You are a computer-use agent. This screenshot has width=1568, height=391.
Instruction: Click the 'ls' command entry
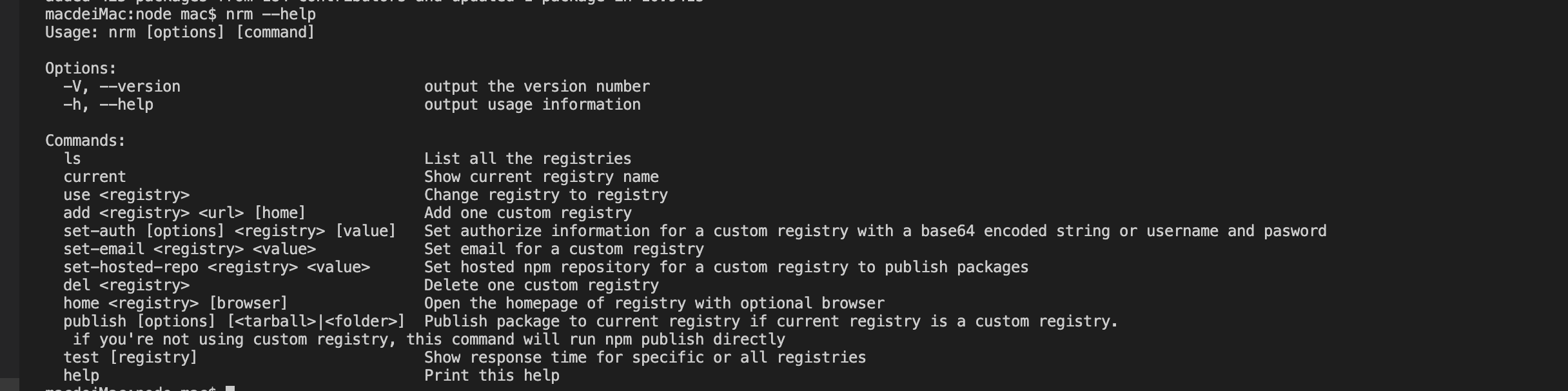click(72, 159)
